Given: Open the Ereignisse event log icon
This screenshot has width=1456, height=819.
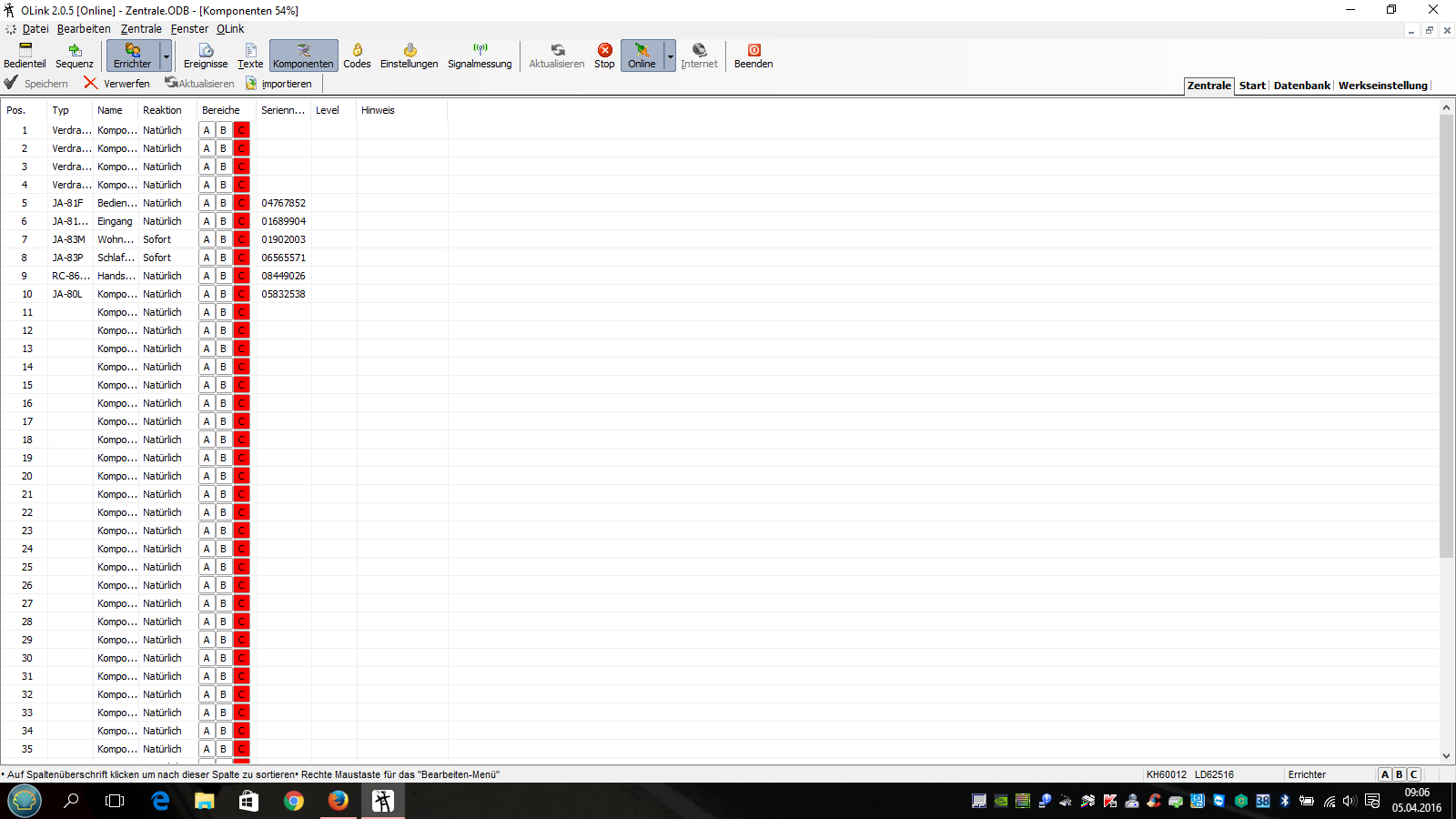Looking at the screenshot, I should coord(206,56).
